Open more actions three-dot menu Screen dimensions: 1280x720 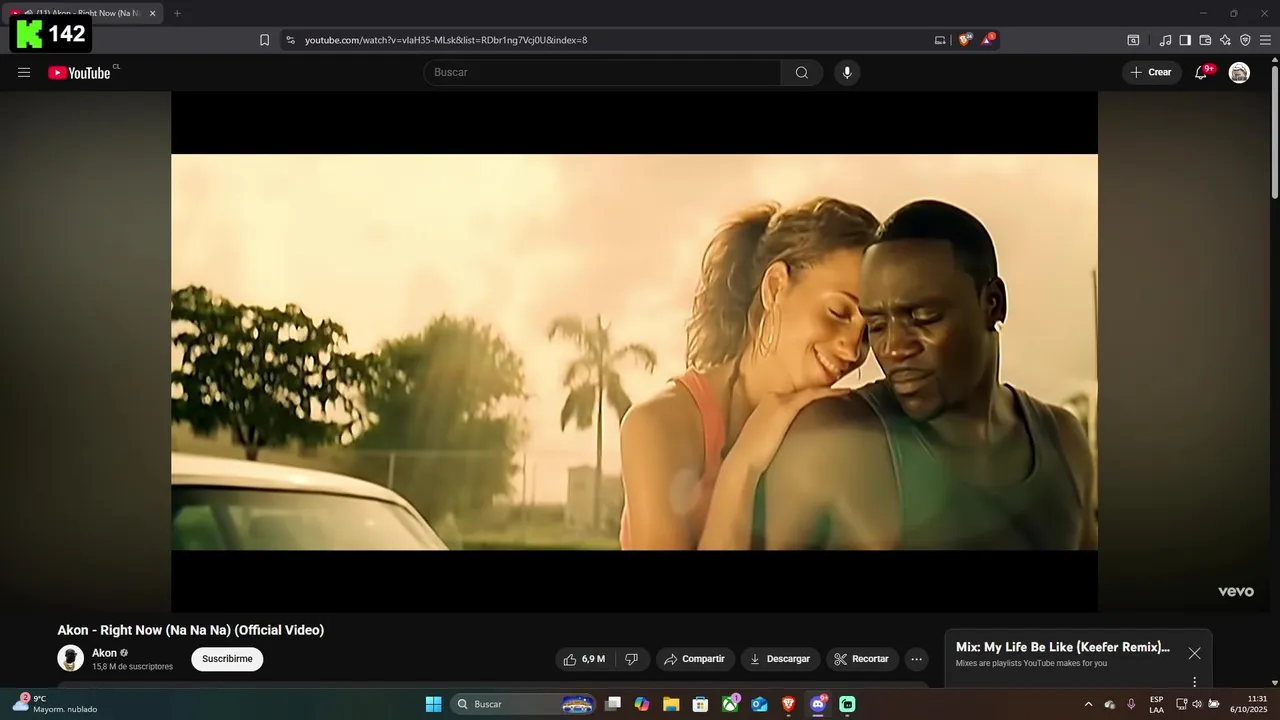pyautogui.click(x=916, y=659)
